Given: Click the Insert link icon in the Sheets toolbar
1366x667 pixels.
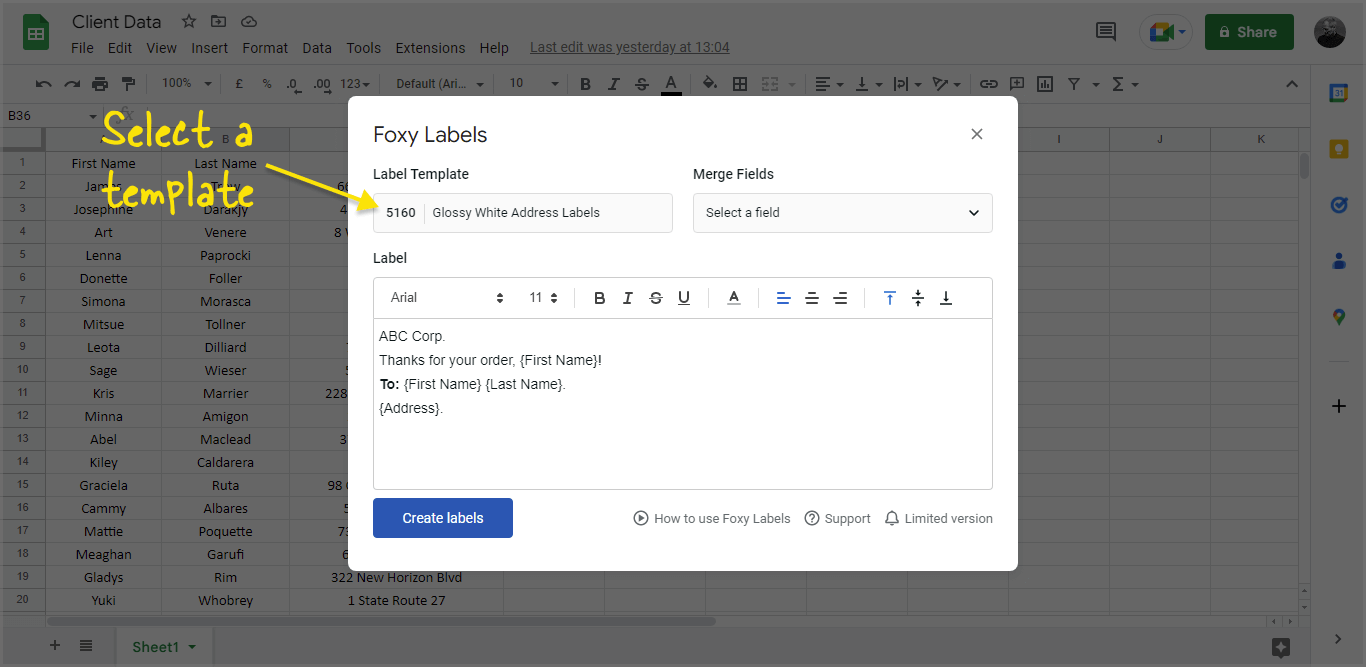Looking at the screenshot, I should 988,84.
